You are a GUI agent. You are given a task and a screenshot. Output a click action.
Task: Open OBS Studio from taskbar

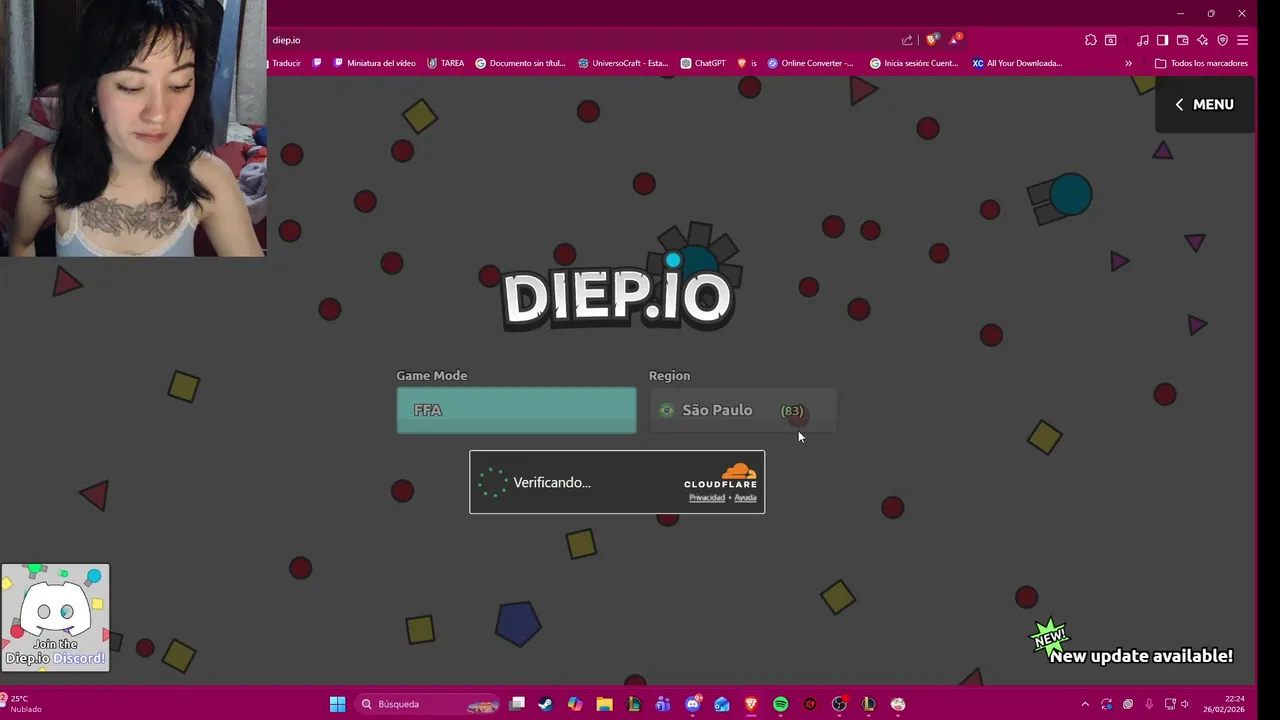839,704
